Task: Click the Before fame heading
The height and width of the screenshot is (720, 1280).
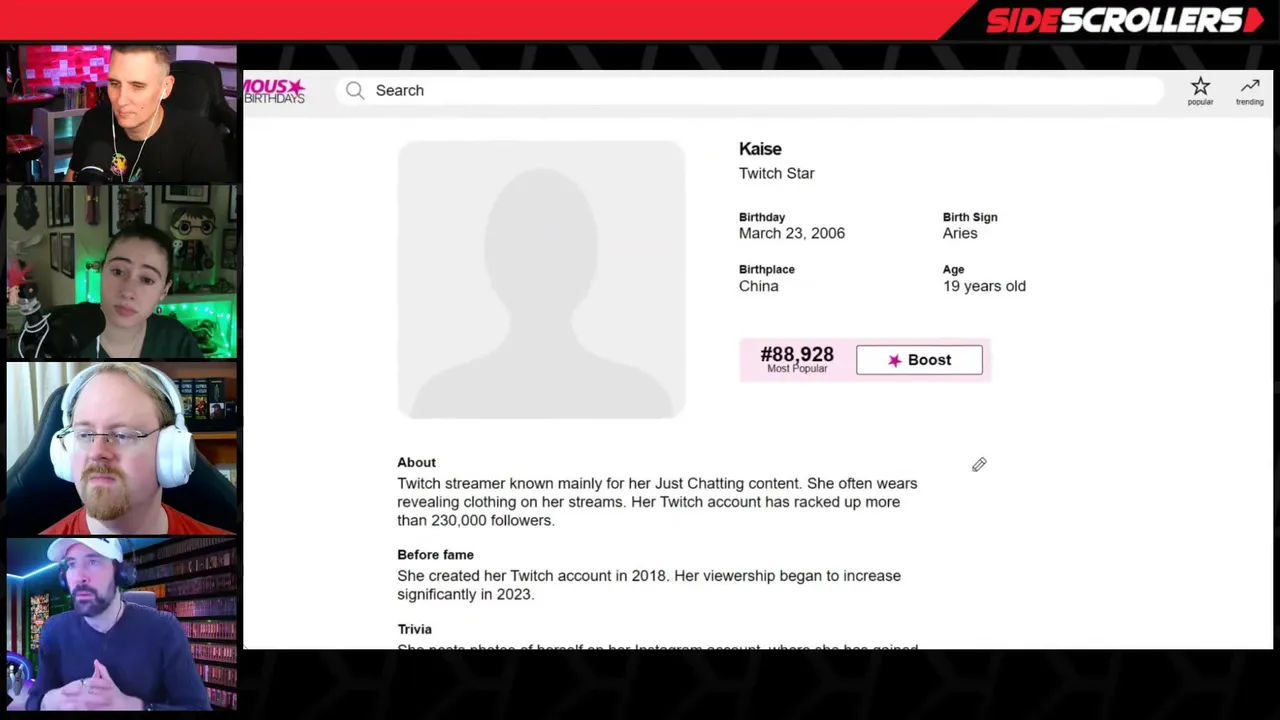Action: tap(435, 554)
